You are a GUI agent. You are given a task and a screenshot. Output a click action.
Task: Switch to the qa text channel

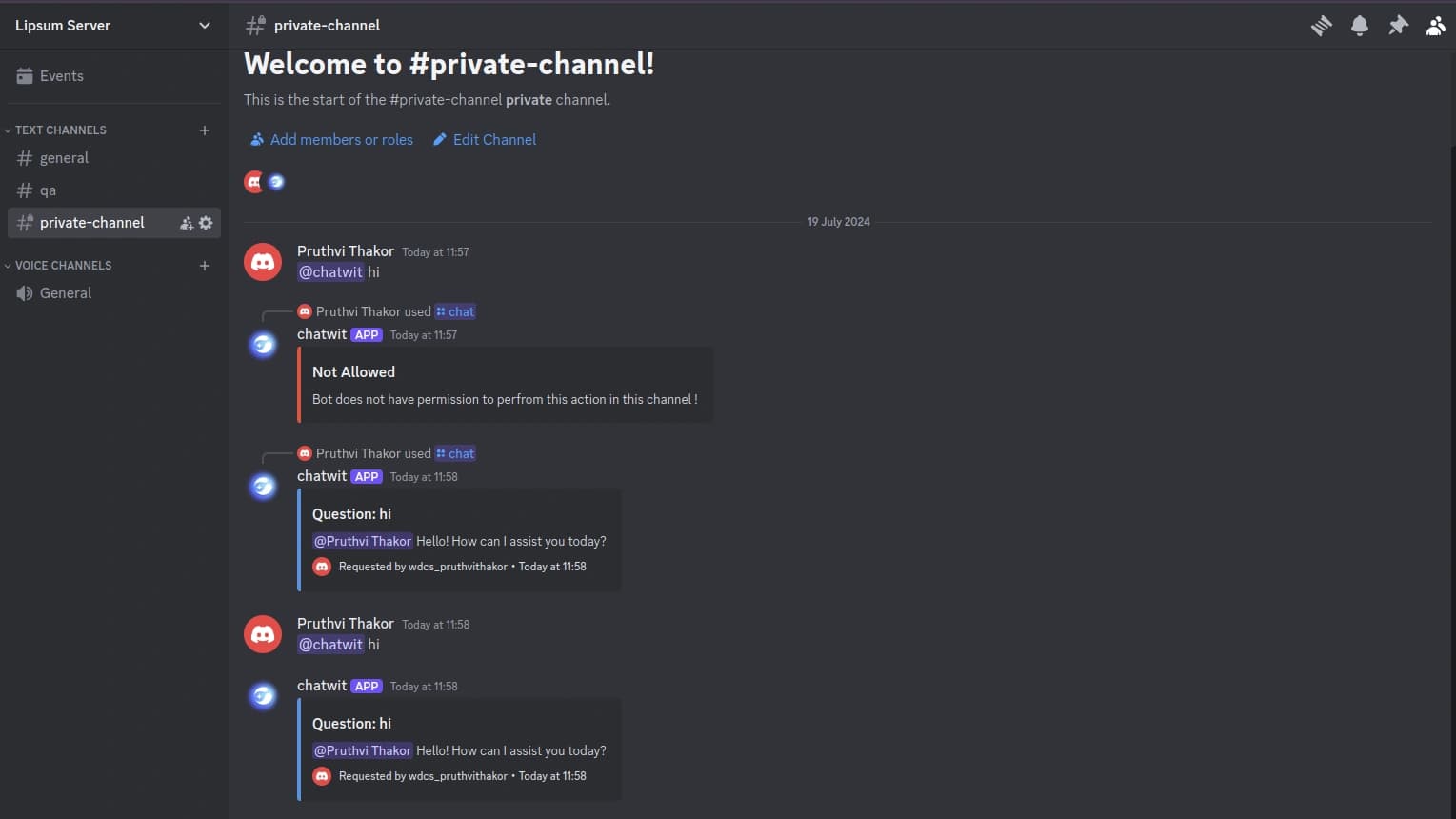(114, 190)
